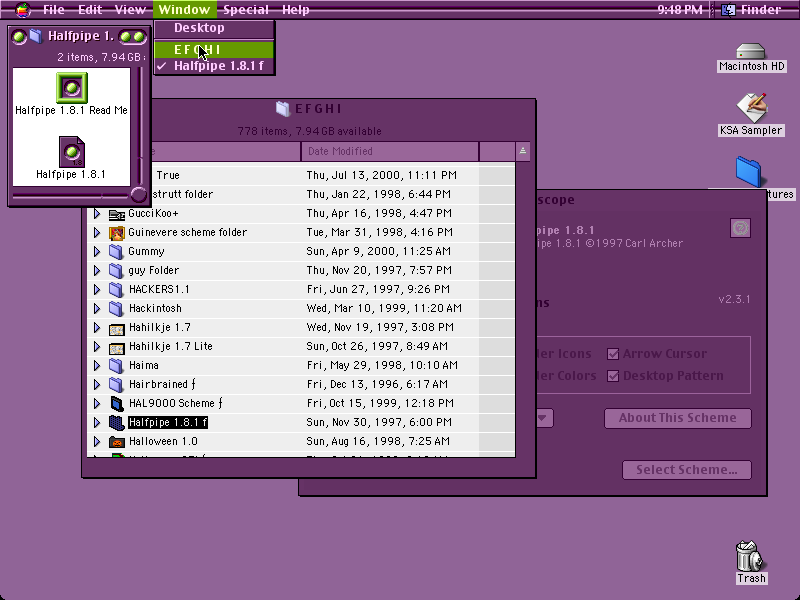
Task: Click the Halfpipe 1.8.1 f list icon
Action: (117, 422)
